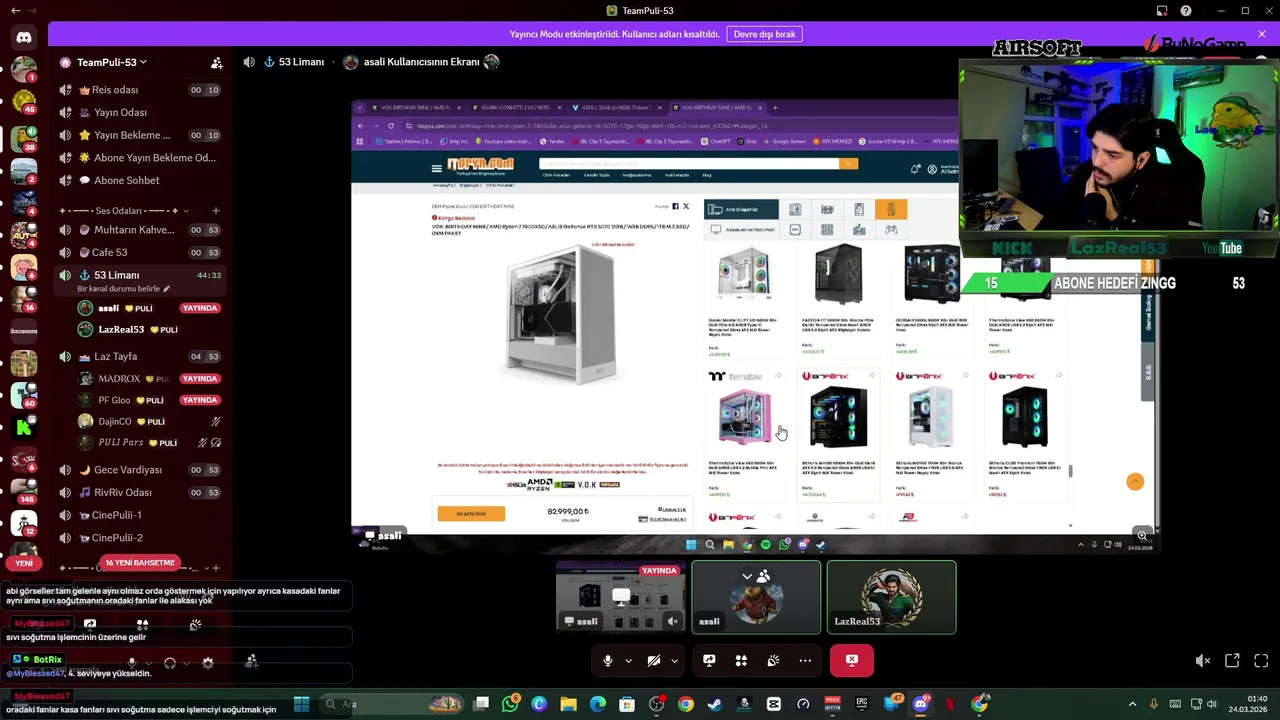Open Windows Start button on taskbar
Viewport: 1280px width, 720px height.
click(x=301, y=704)
